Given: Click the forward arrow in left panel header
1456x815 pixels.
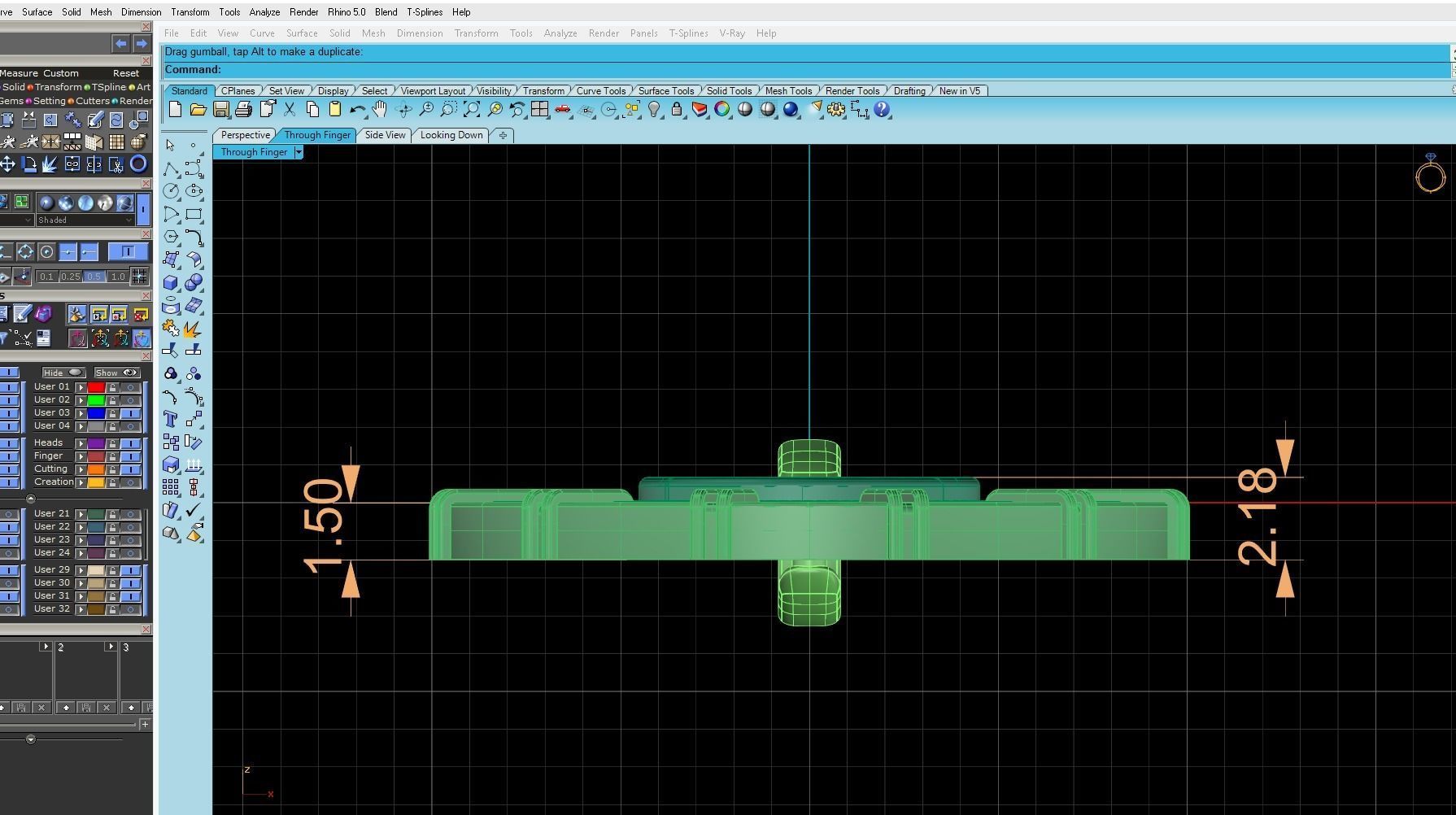Looking at the screenshot, I should coord(142,43).
